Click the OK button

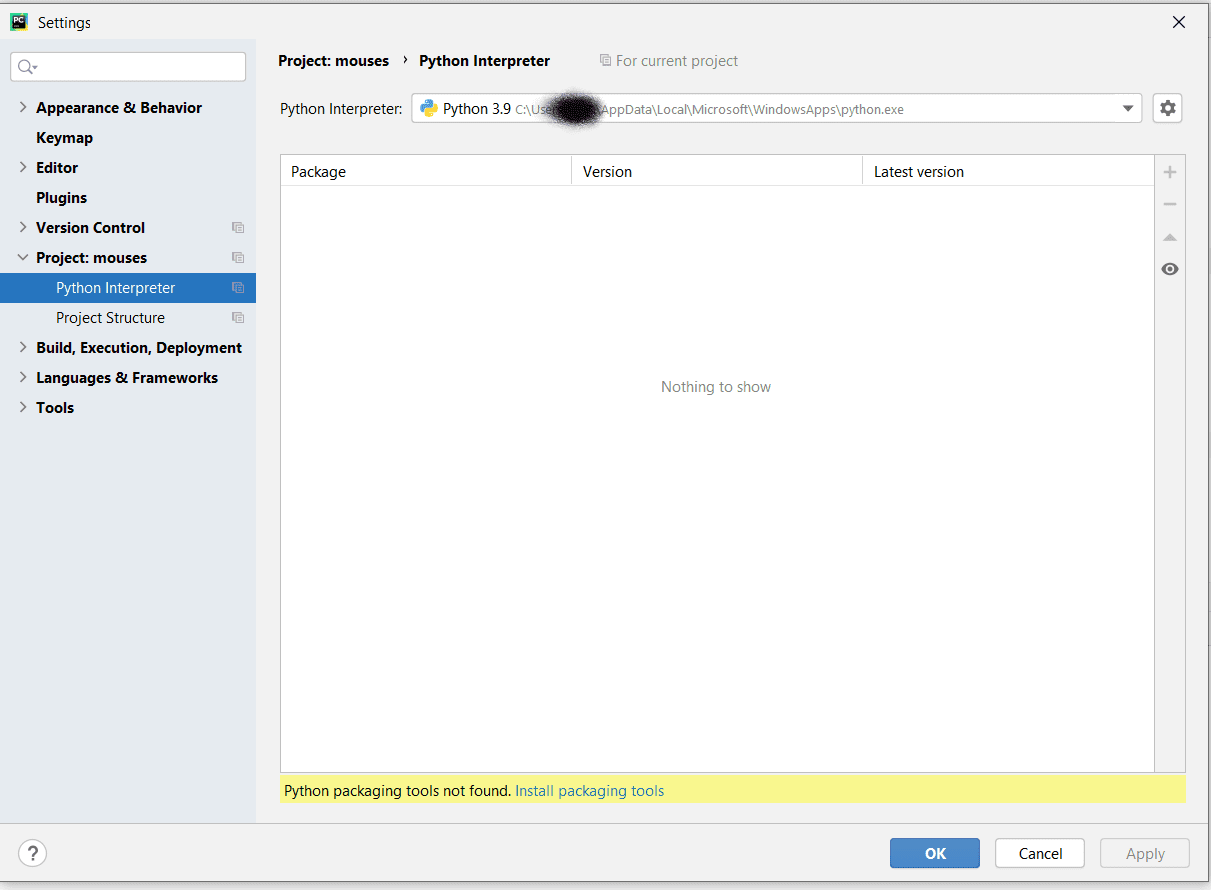click(x=935, y=853)
